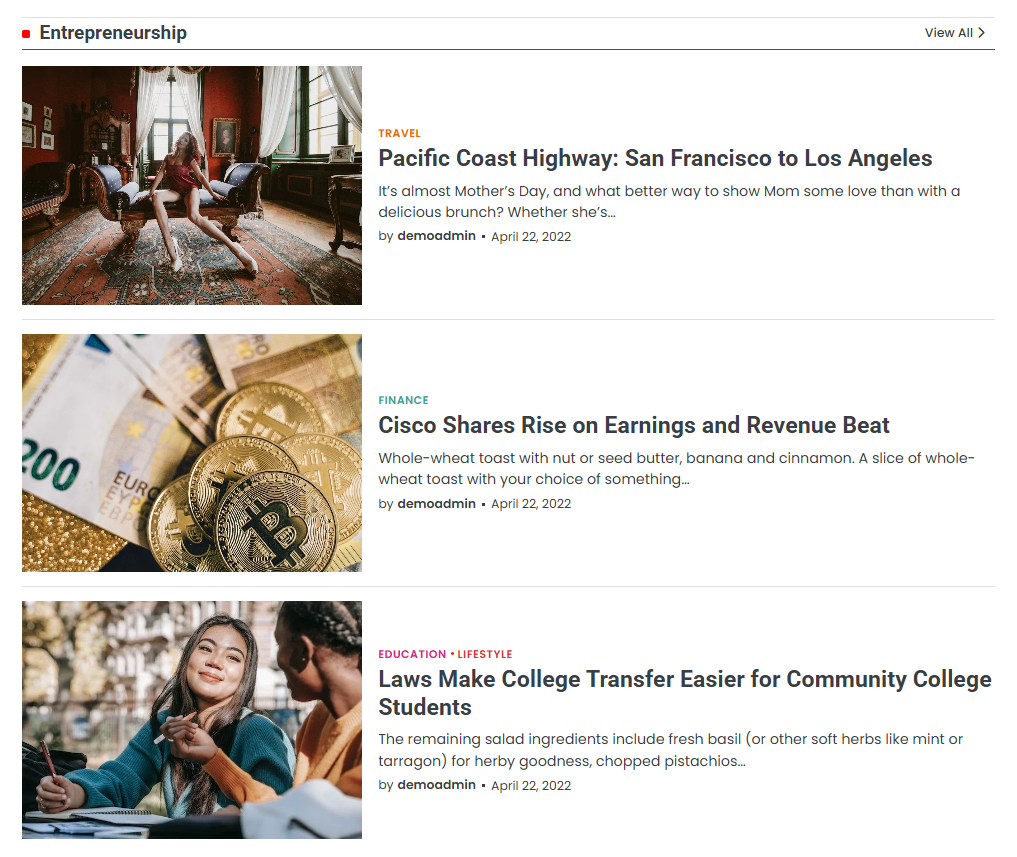Click the Entrepreneurship section heading

[113, 32]
